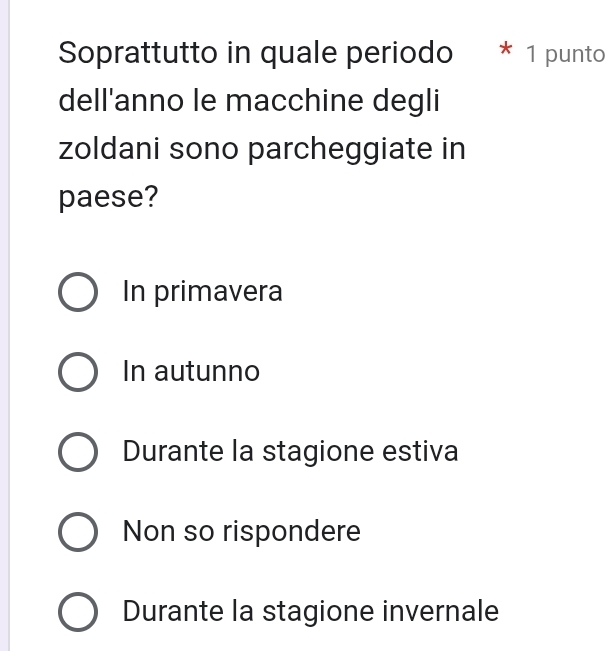
Task: Click the '1 punto' score label
Action: point(566,53)
